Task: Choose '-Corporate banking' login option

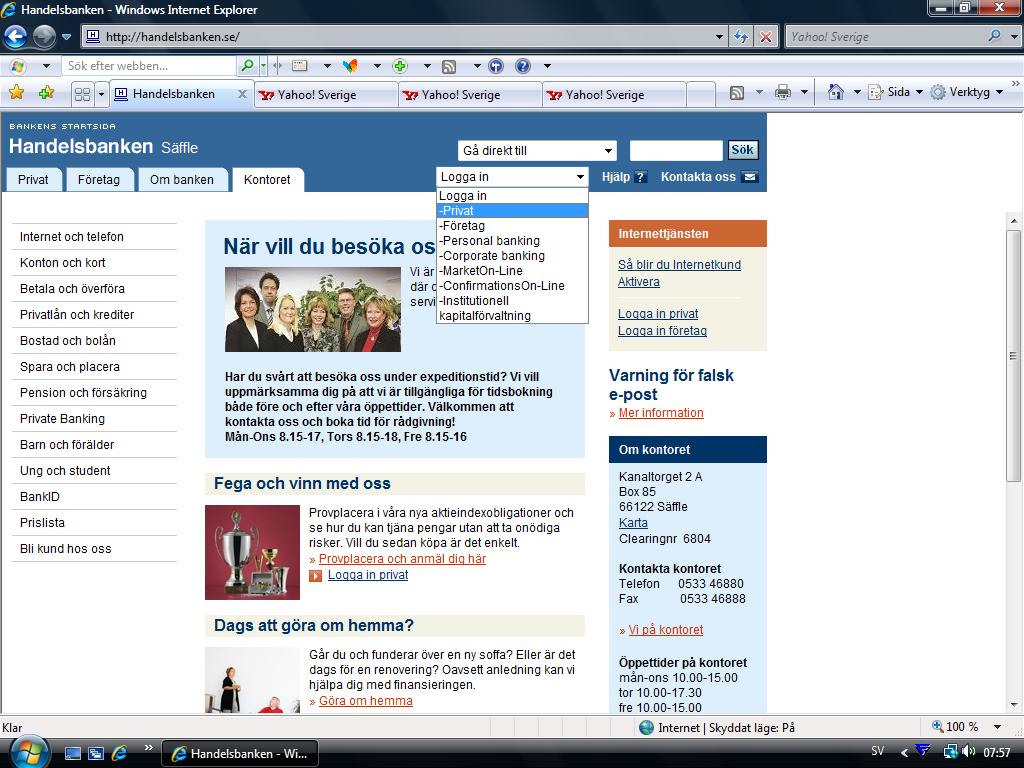Action: coord(512,256)
